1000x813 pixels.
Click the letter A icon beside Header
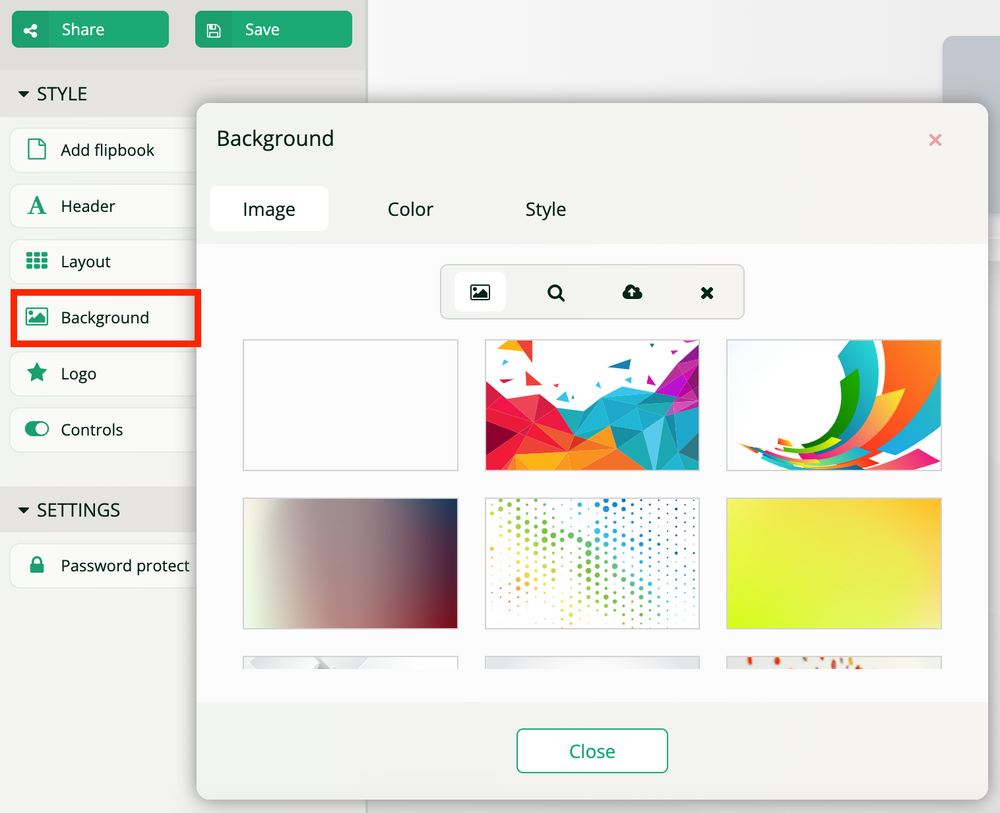click(38, 205)
